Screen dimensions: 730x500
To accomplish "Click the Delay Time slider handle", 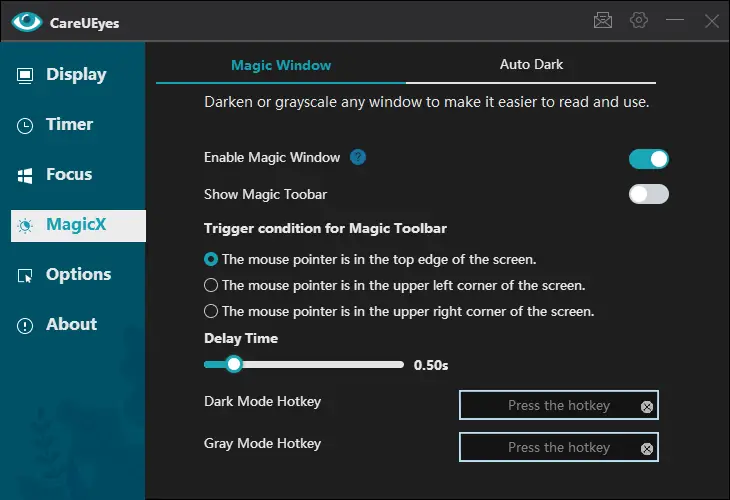I will pyautogui.click(x=234, y=365).
